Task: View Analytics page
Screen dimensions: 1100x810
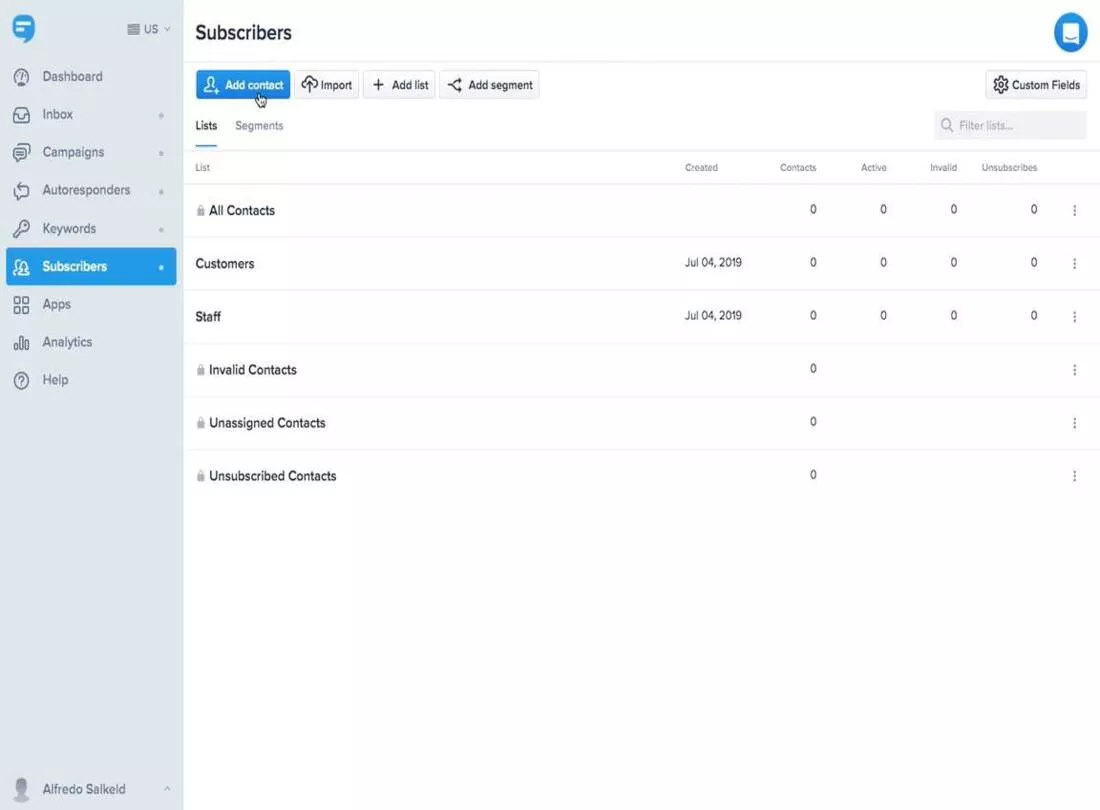Action: [x=67, y=342]
